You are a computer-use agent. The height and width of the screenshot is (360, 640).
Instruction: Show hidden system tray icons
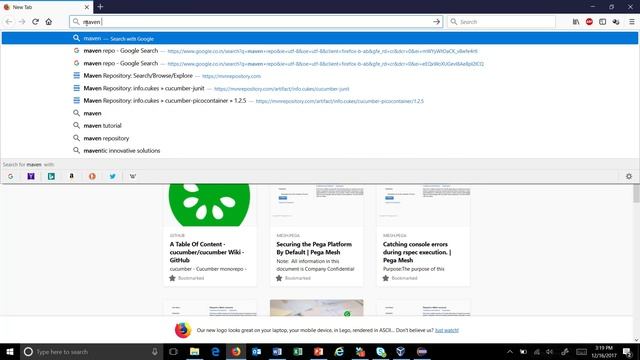click(x=510, y=351)
